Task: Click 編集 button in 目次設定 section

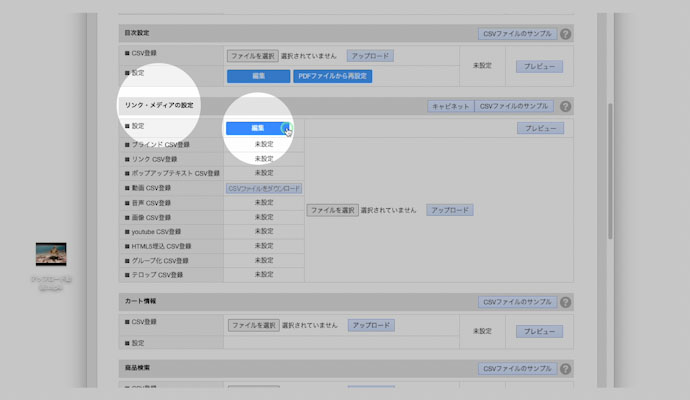Action: (x=258, y=76)
